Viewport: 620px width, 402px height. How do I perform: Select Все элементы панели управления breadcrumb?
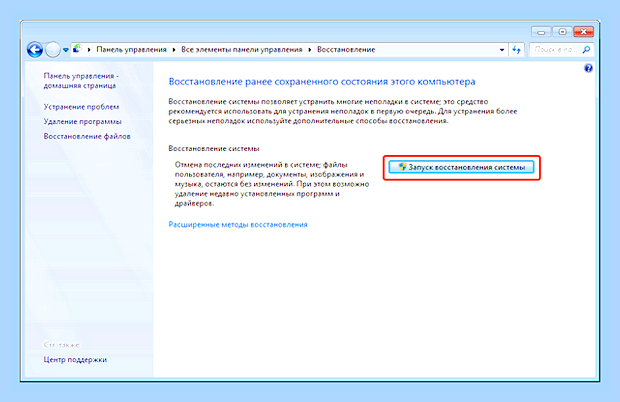coord(241,50)
